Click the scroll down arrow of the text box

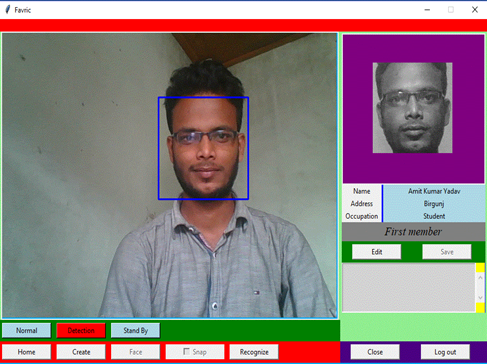[480, 298]
